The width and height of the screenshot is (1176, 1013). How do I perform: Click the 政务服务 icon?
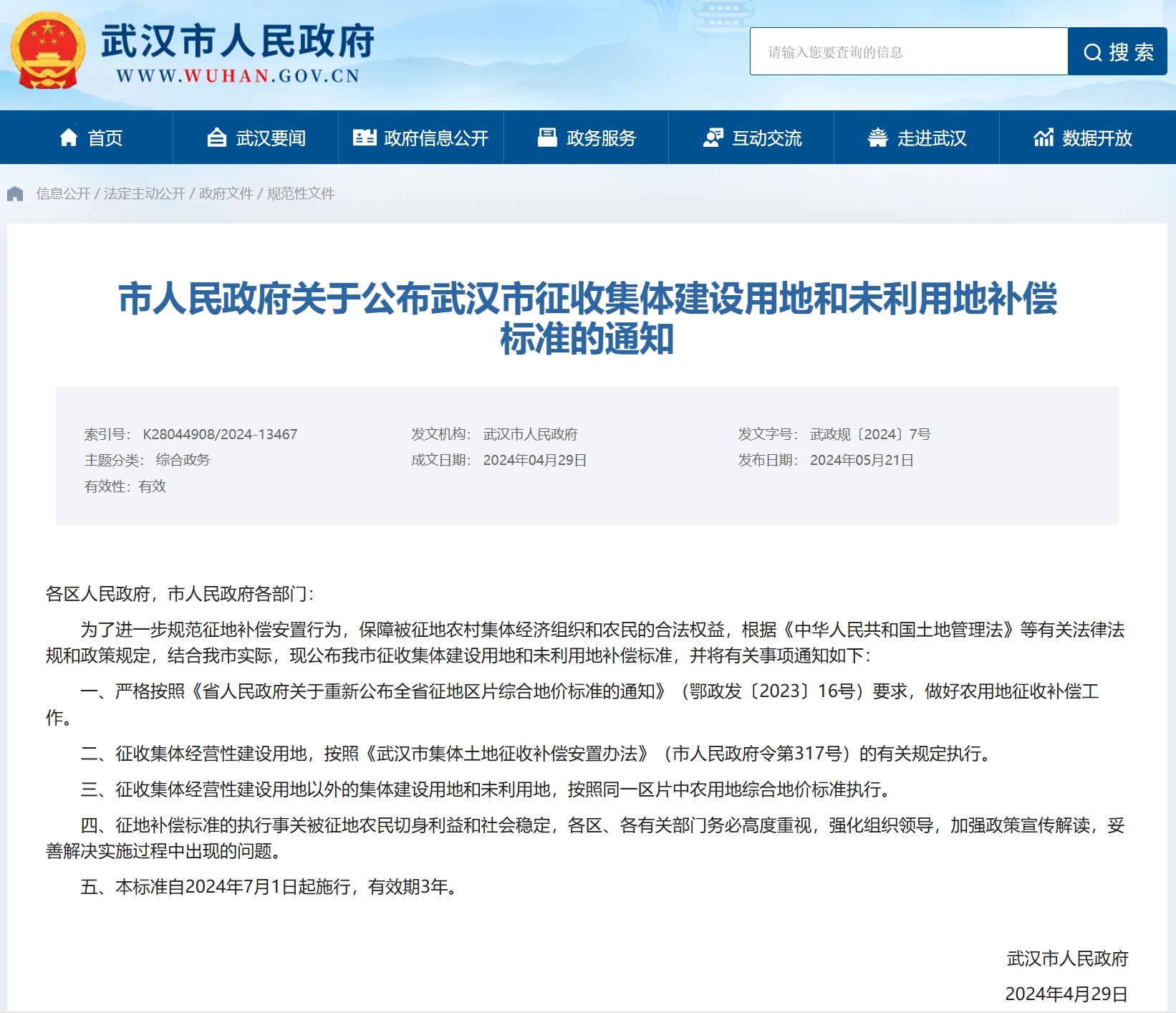pyautogui.click(x=547, y=138)
